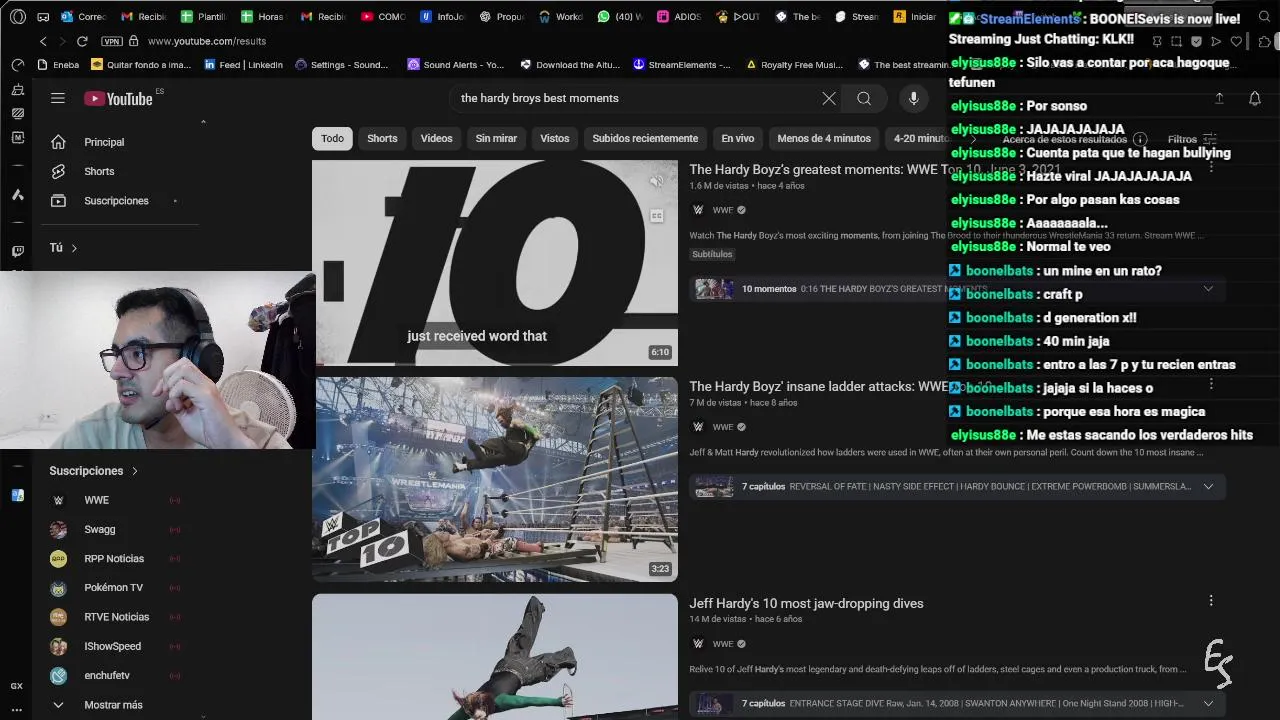Viewport: 1280px width, 720px height.
Task: Switch to the WhatsApp browser tab
Action: pyautogui.click(x=620, y=17)
